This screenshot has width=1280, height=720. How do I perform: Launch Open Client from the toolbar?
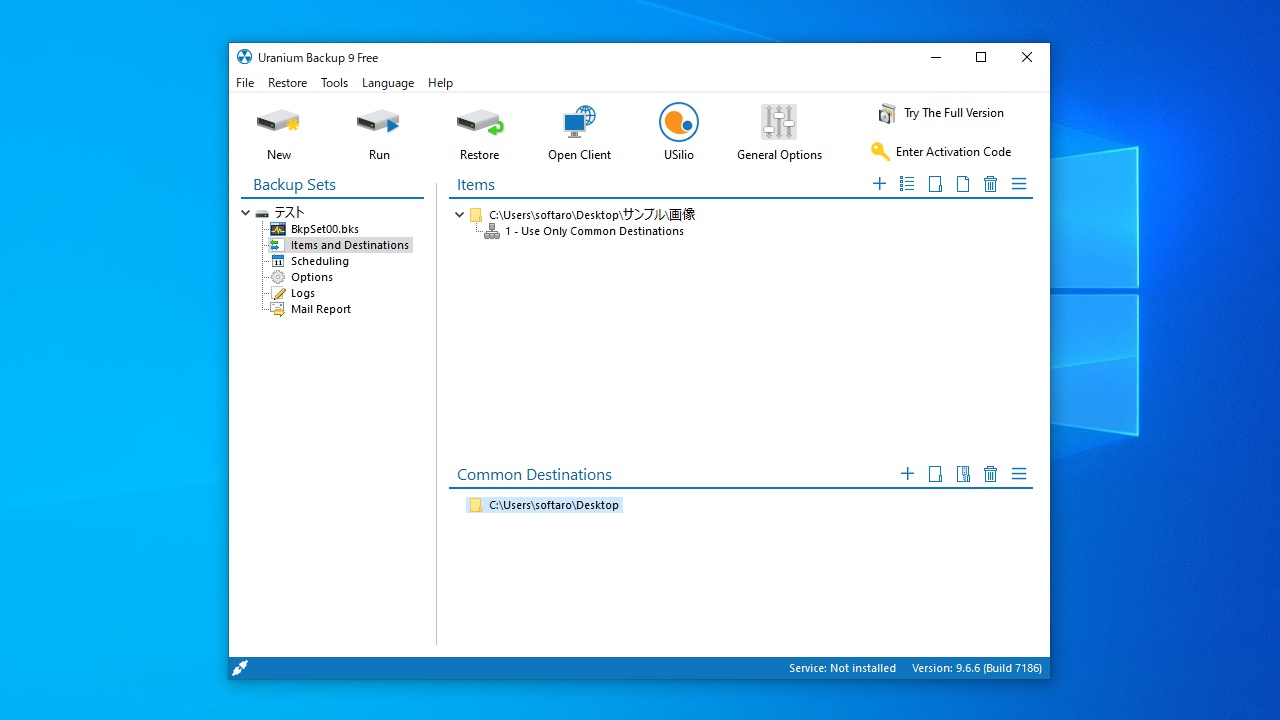pyautogui.click(x=579, y=122)
